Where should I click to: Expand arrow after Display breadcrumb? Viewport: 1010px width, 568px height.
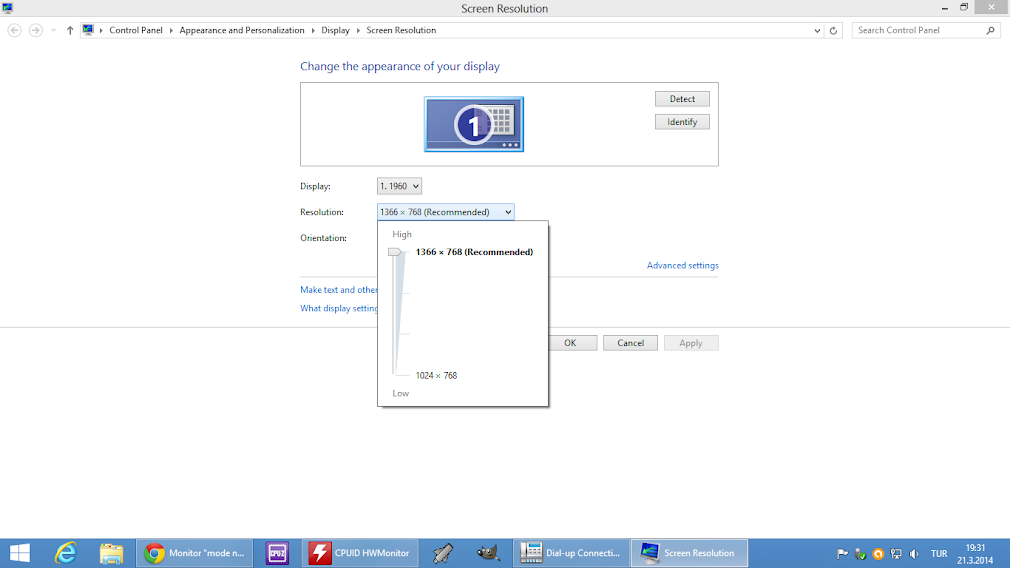tap(358, 30)
